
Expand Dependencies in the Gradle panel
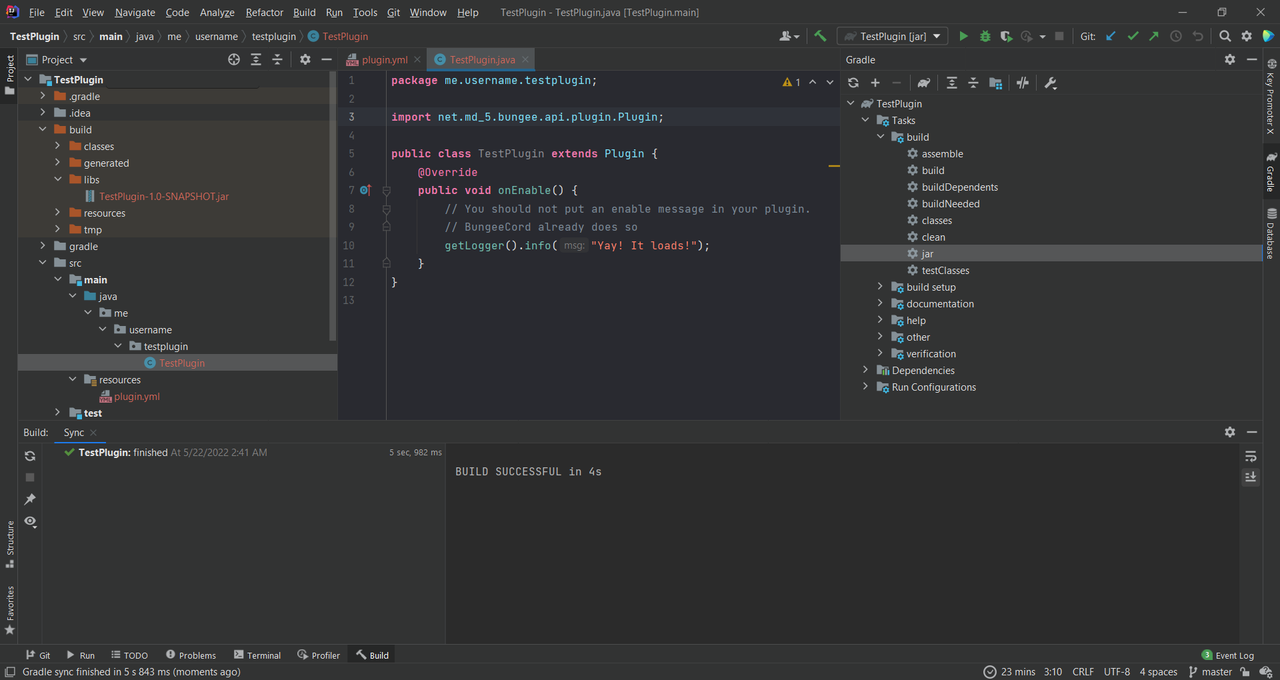tap(865, 370)
